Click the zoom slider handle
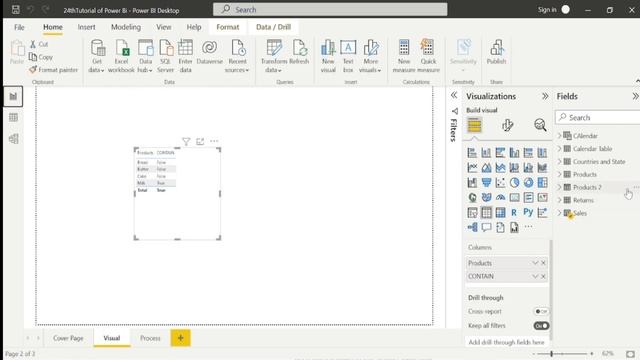Screen dimensions: 640x360 coord(551,353)
